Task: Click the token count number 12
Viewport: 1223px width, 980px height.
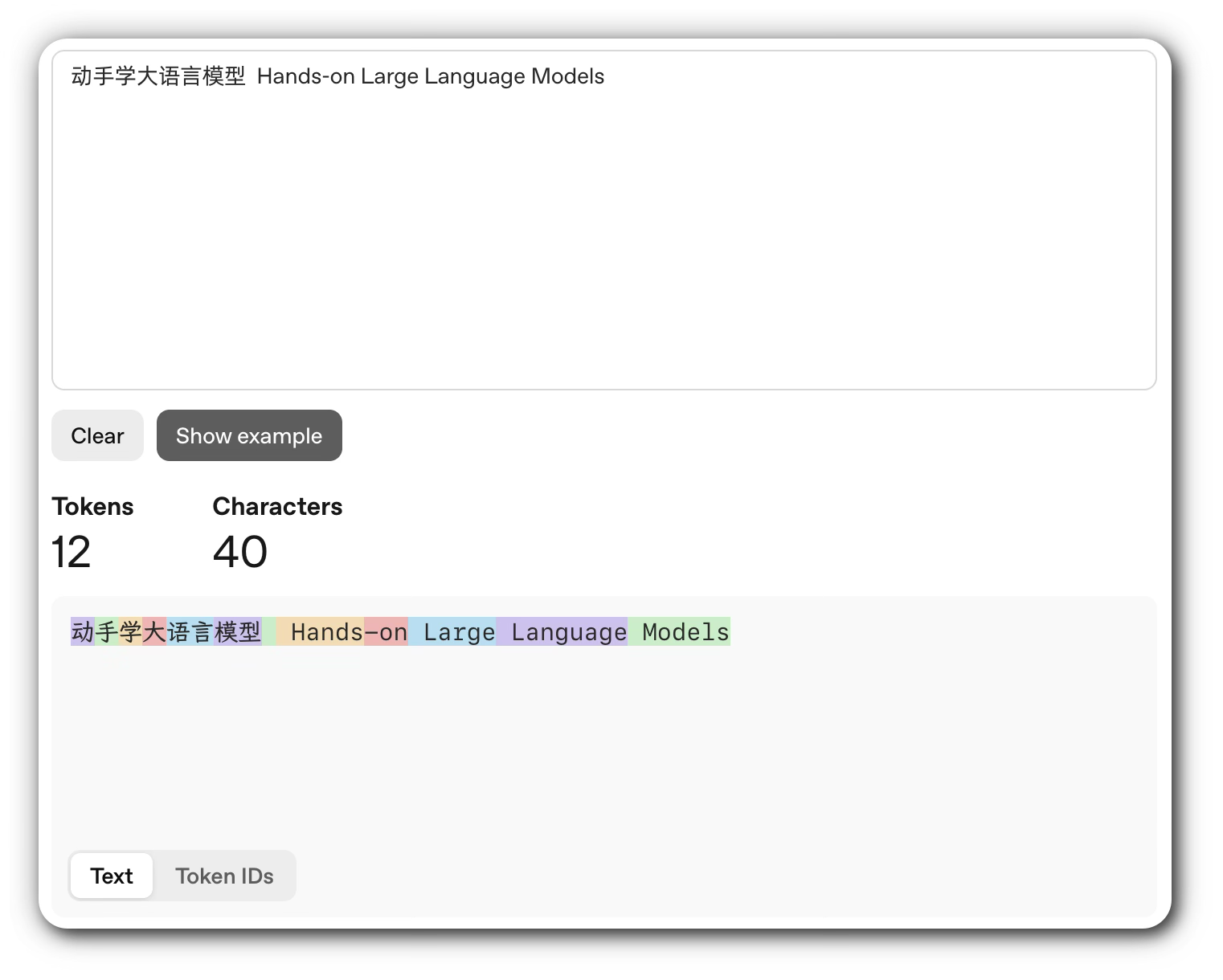Action: tap(72, 552)
